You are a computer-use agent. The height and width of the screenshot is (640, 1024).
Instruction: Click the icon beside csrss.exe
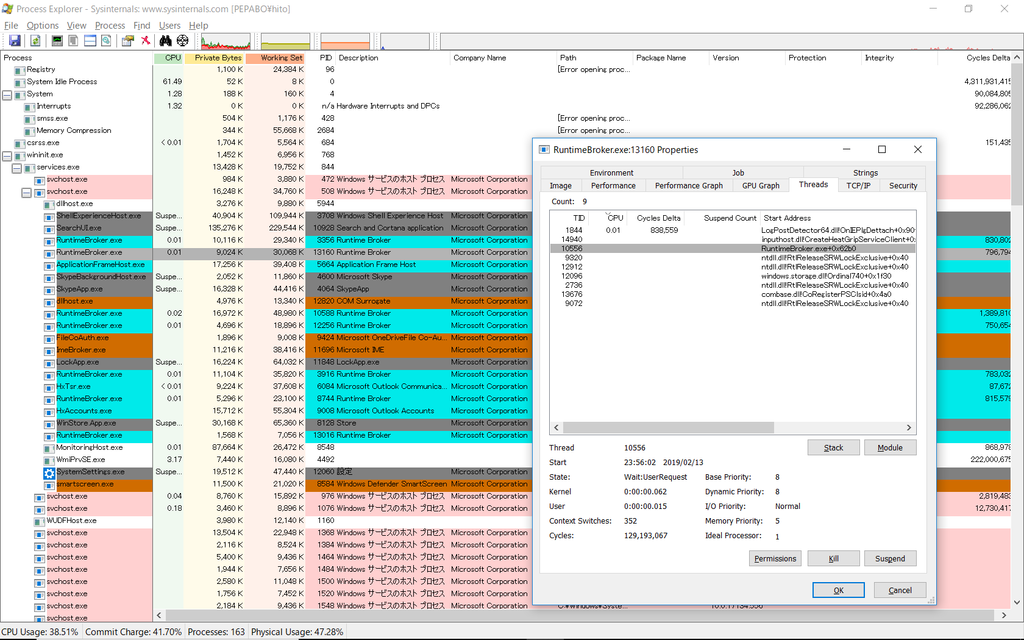pyautogui.click(x=20, y=142)
